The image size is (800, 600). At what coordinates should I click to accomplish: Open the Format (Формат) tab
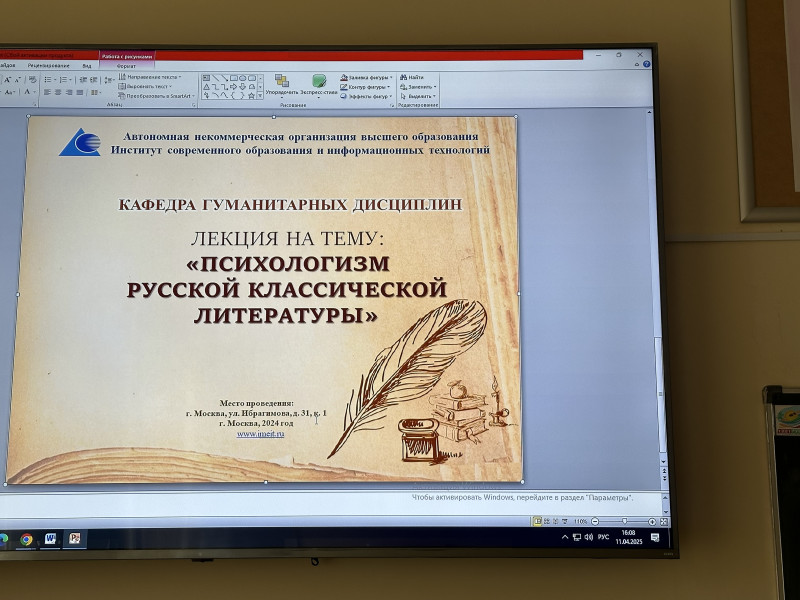126,66
